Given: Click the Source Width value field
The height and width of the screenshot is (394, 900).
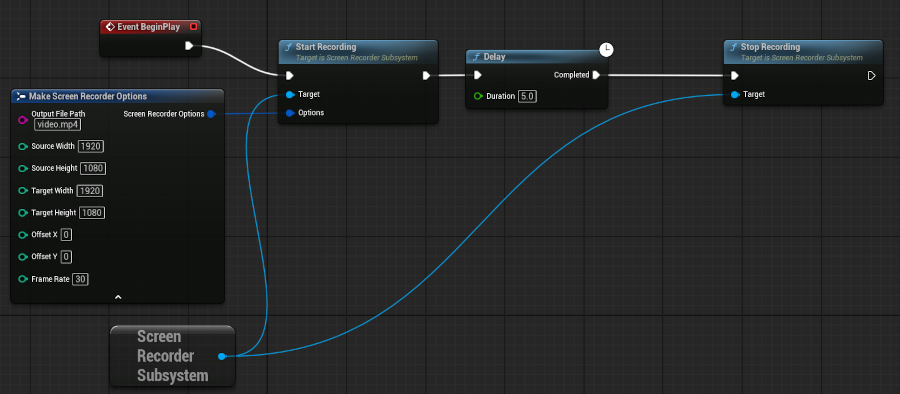Looking at the screenshot, I should [x=91, y=146].
